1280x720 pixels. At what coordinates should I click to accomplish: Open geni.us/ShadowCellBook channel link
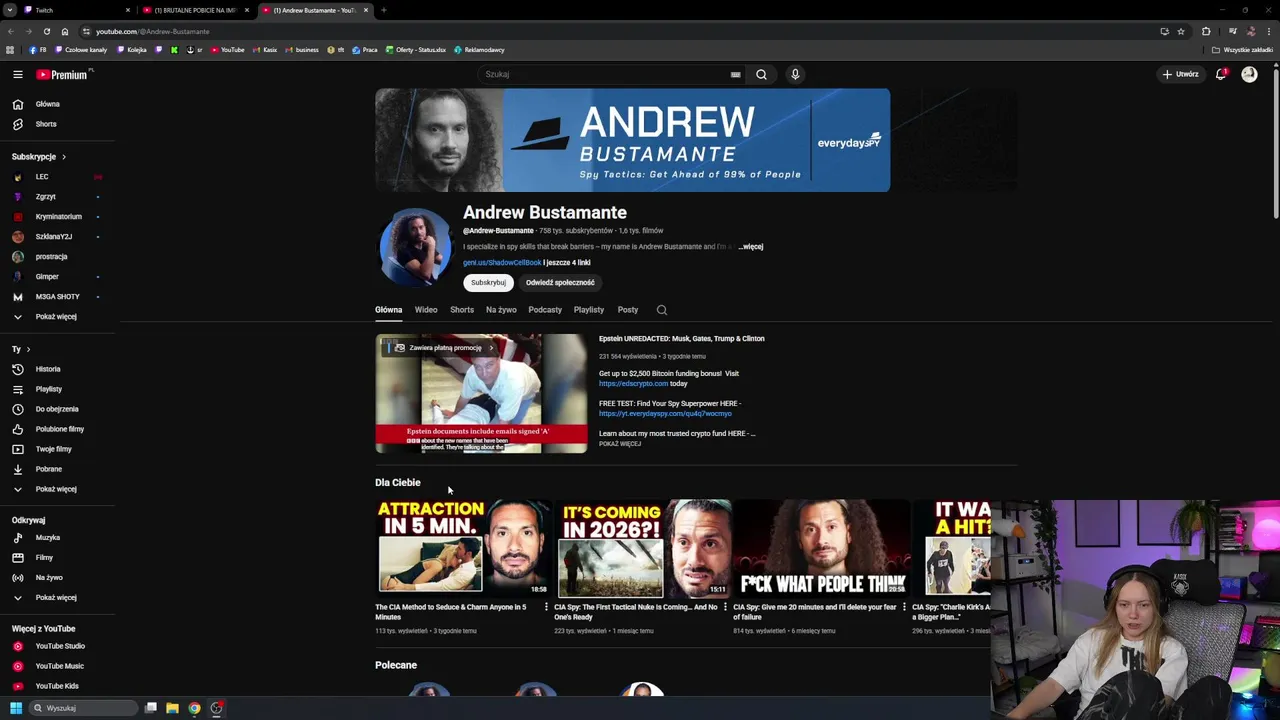(x=502, y=263)
